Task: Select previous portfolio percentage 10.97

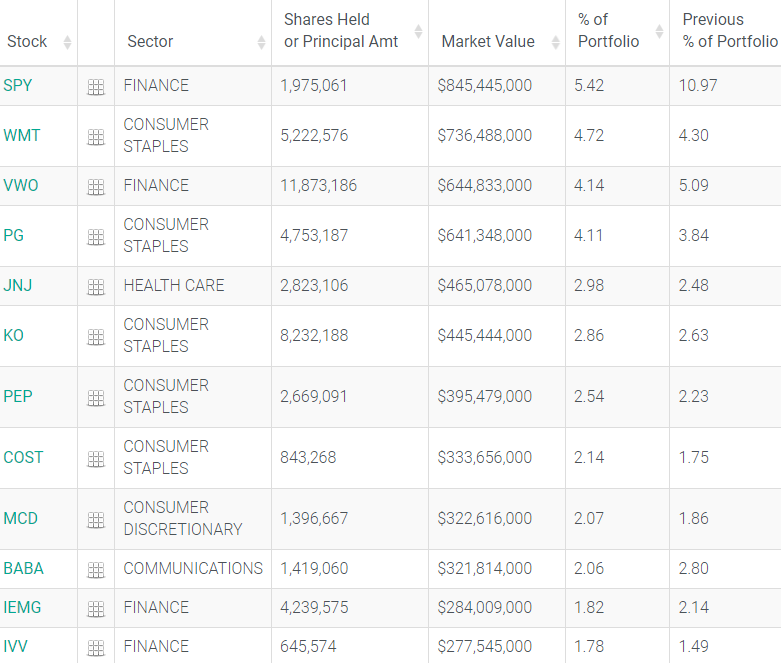Action: pos(698,85)
